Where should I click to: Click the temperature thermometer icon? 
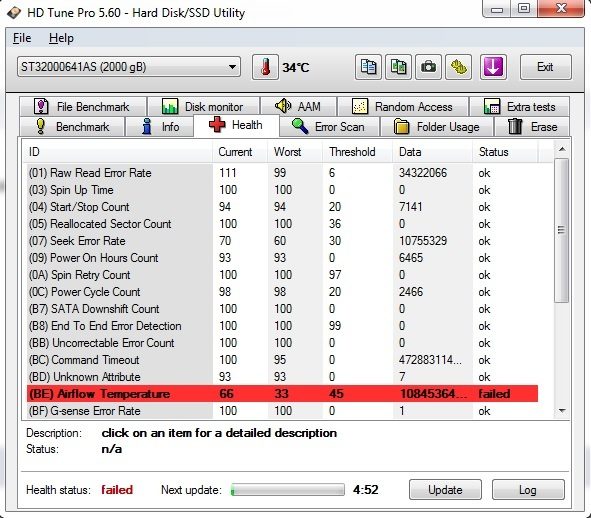(265, 67)
